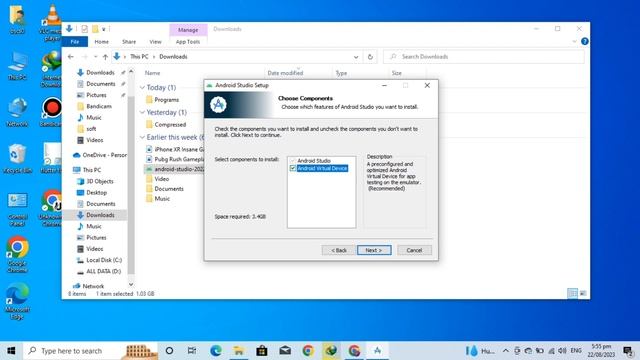Open Network desktop icon
The image size is (640, 360).
pyautogui.click(x=17, y=112)
